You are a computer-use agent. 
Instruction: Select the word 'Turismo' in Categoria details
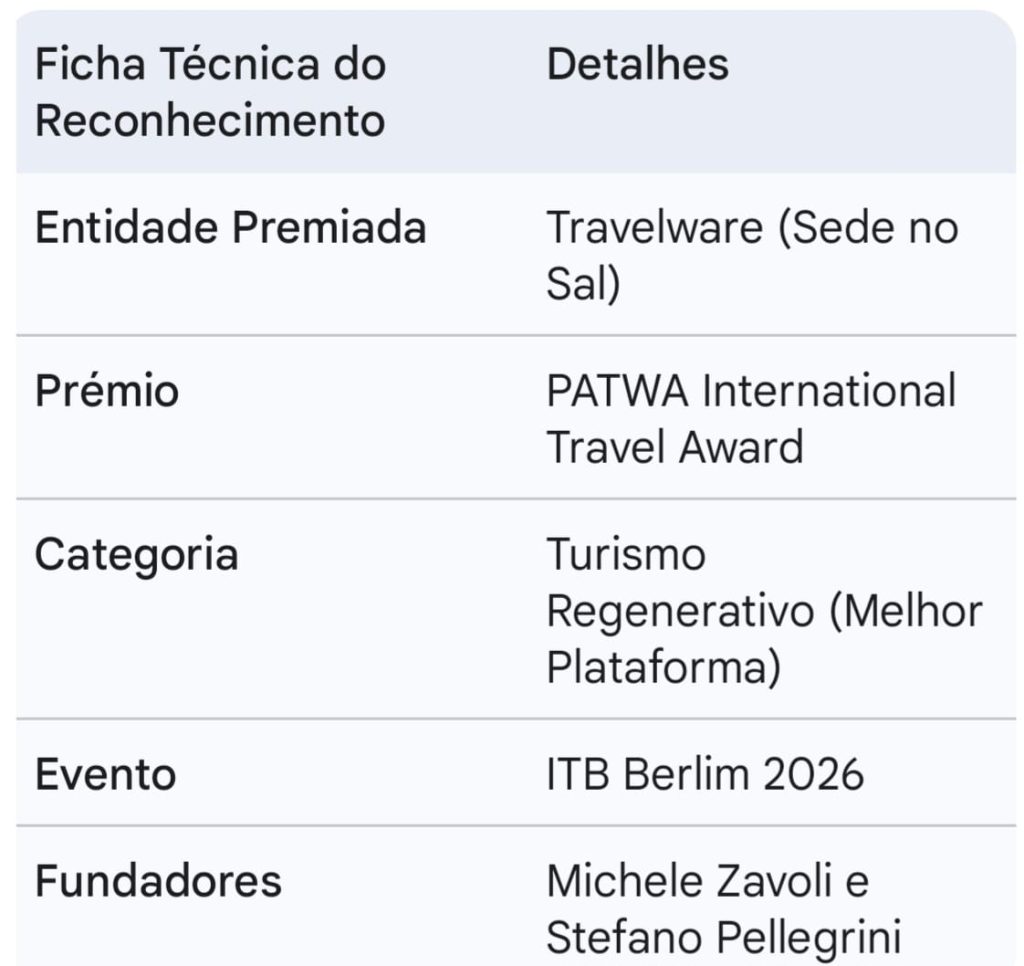(626, 554)
